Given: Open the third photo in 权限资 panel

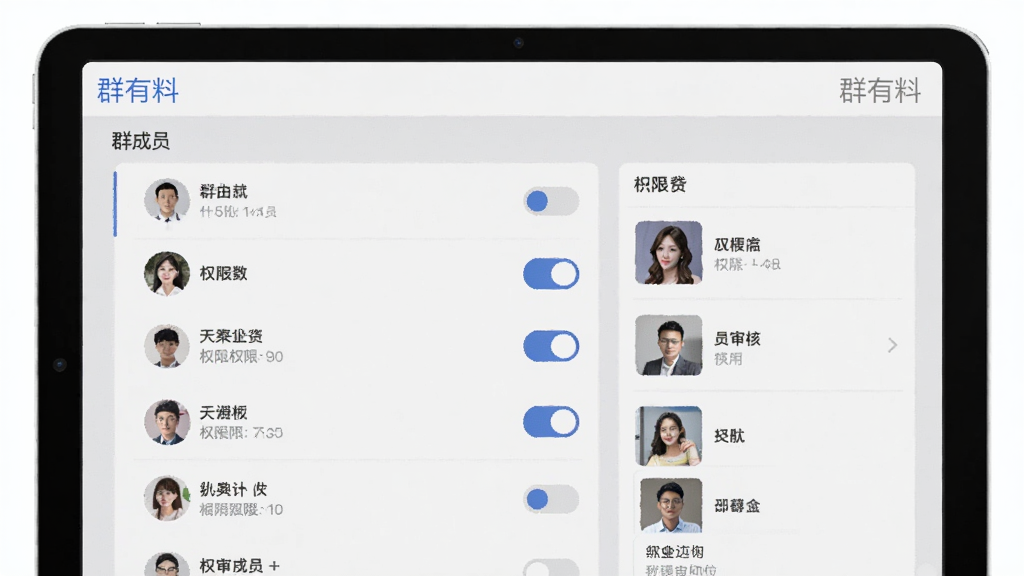Looking at the screenshot, I should (x=669, y=436).
